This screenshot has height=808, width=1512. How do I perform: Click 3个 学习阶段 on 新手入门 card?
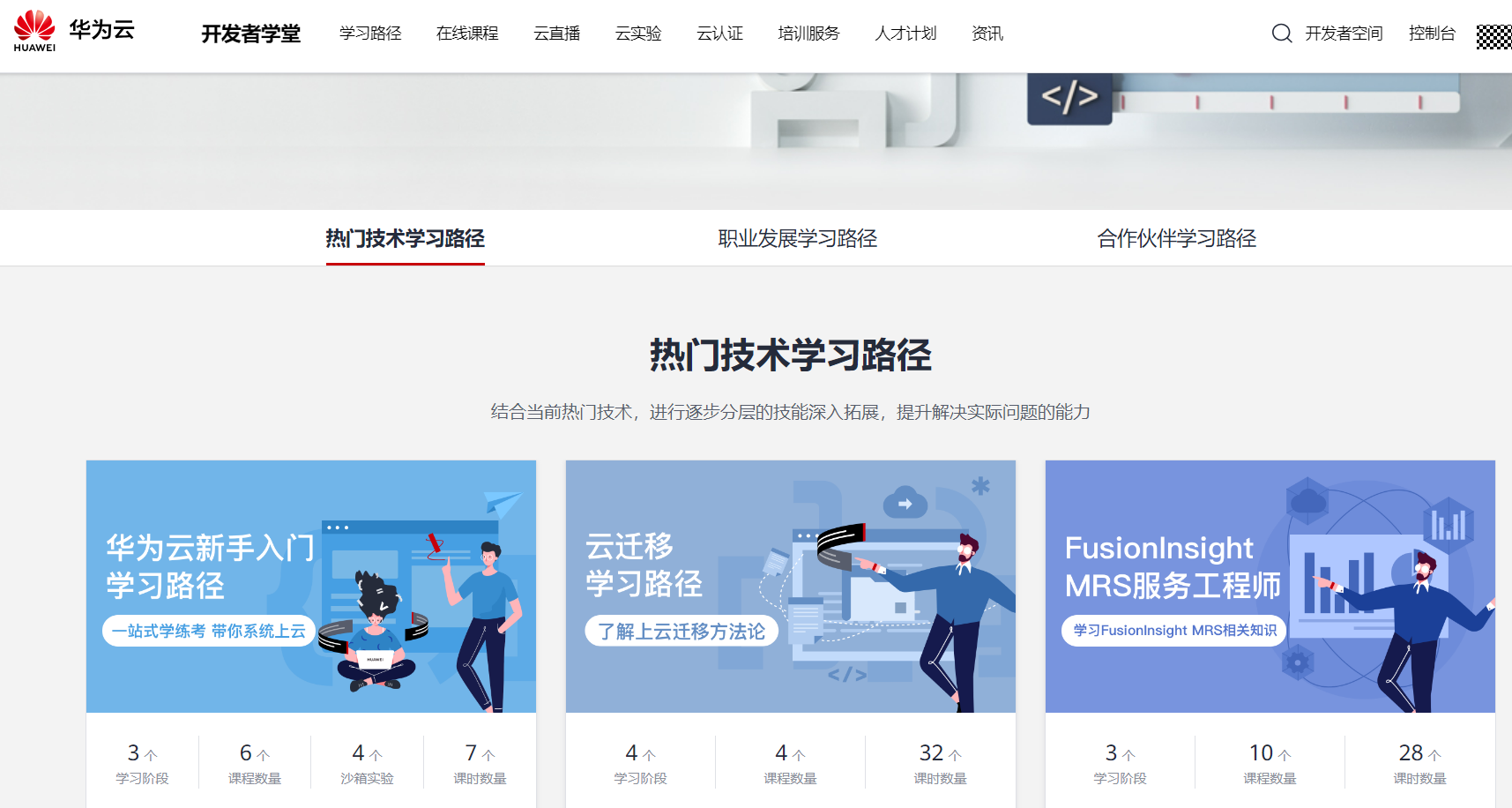pyautogui.click(x=142, y=764)
